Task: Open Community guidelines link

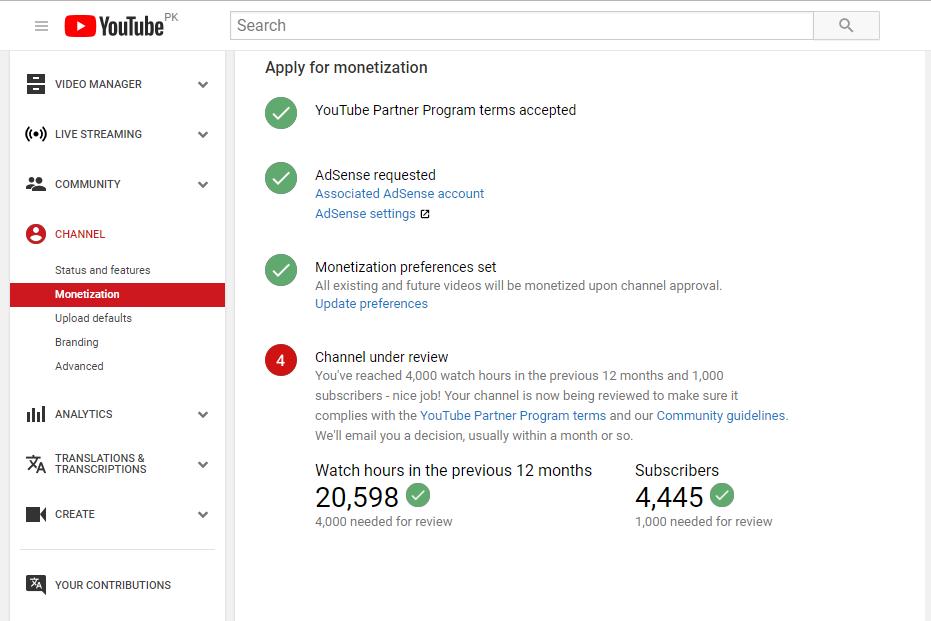Action: 721,416
